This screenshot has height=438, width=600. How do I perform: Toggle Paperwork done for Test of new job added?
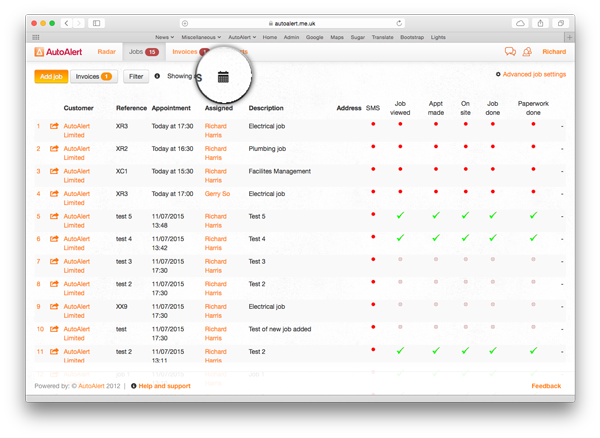tap(533, 327)
